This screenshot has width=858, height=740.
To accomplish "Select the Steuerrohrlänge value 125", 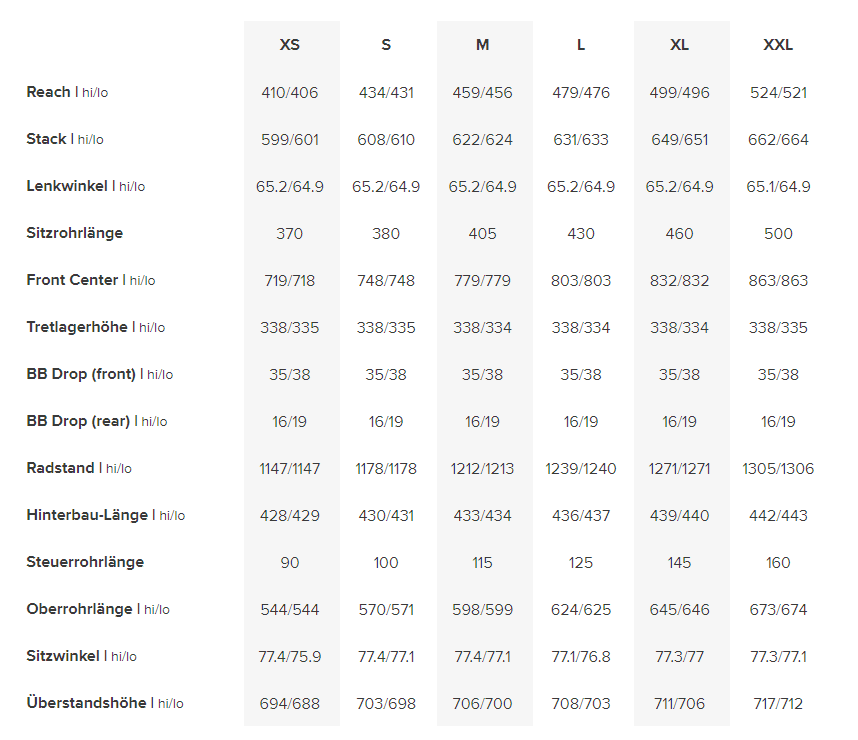I will click(581, 563).
